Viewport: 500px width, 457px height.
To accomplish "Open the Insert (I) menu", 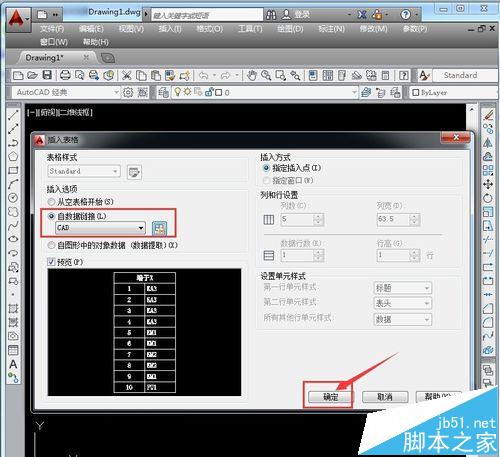I will 170,29.
